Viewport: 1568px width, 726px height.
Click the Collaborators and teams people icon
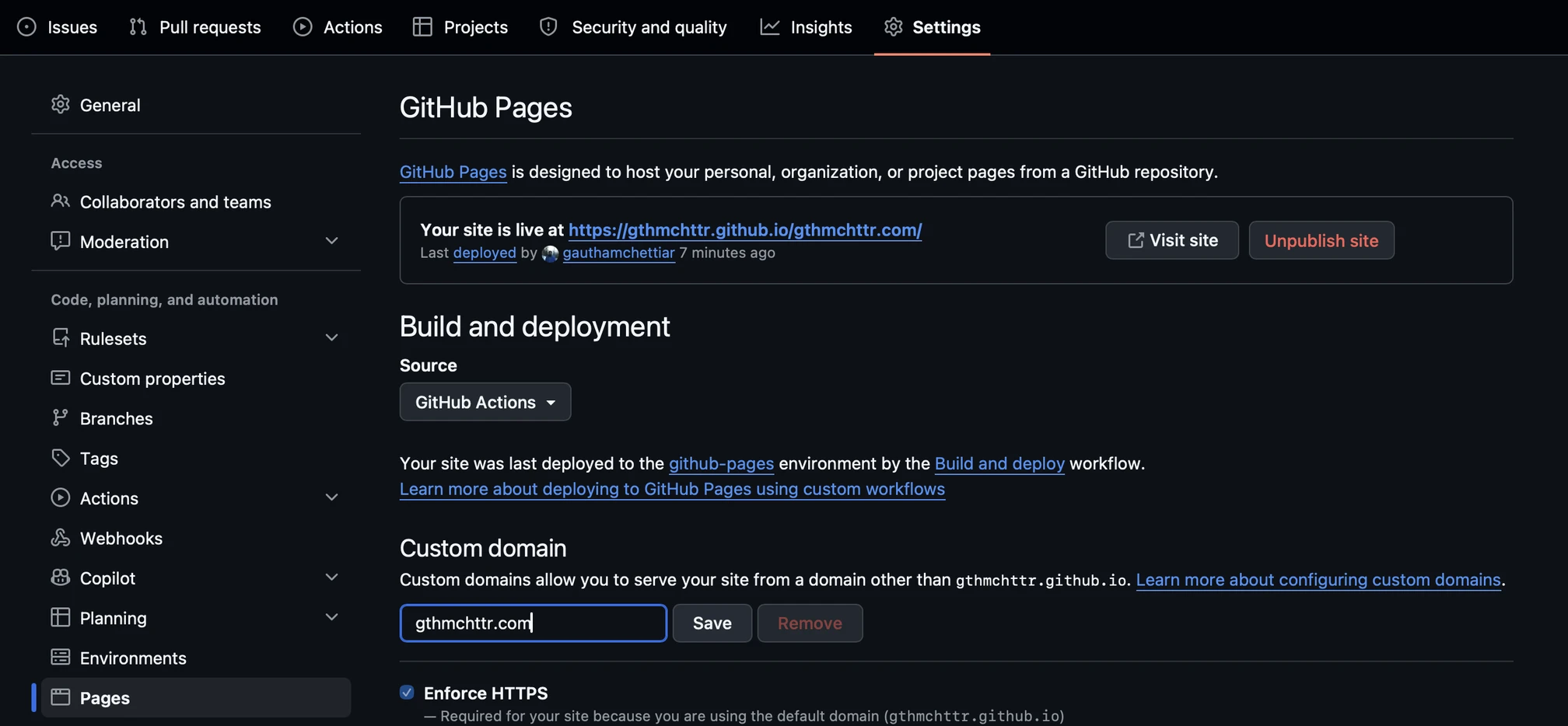click(61, 201)
